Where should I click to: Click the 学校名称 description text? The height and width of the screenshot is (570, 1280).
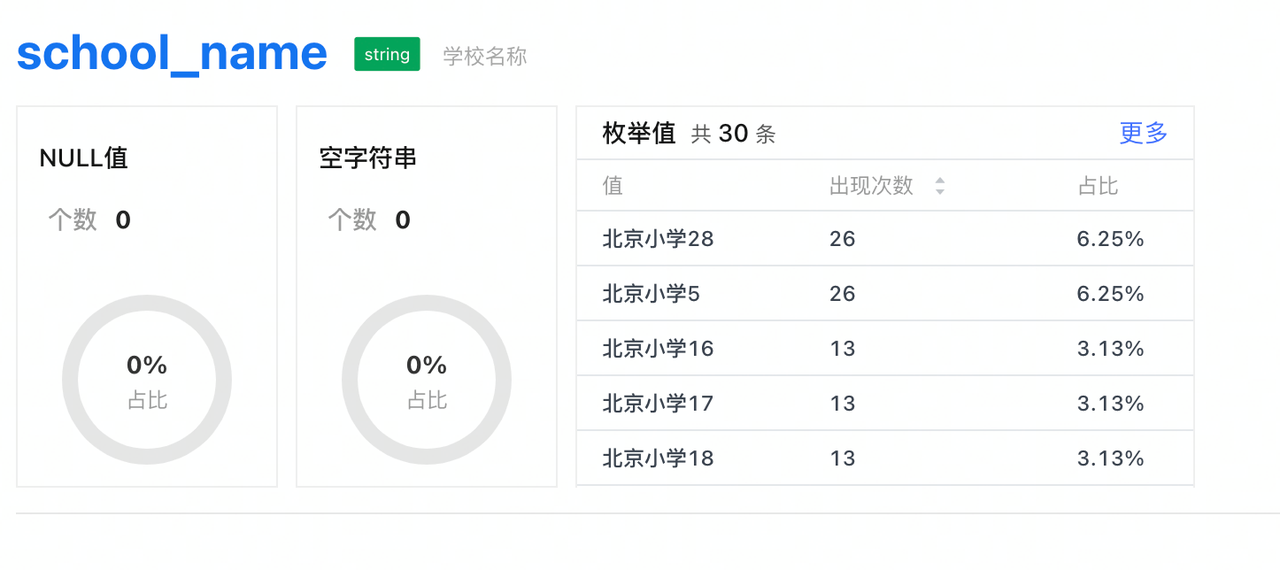(x=485, y=56)
